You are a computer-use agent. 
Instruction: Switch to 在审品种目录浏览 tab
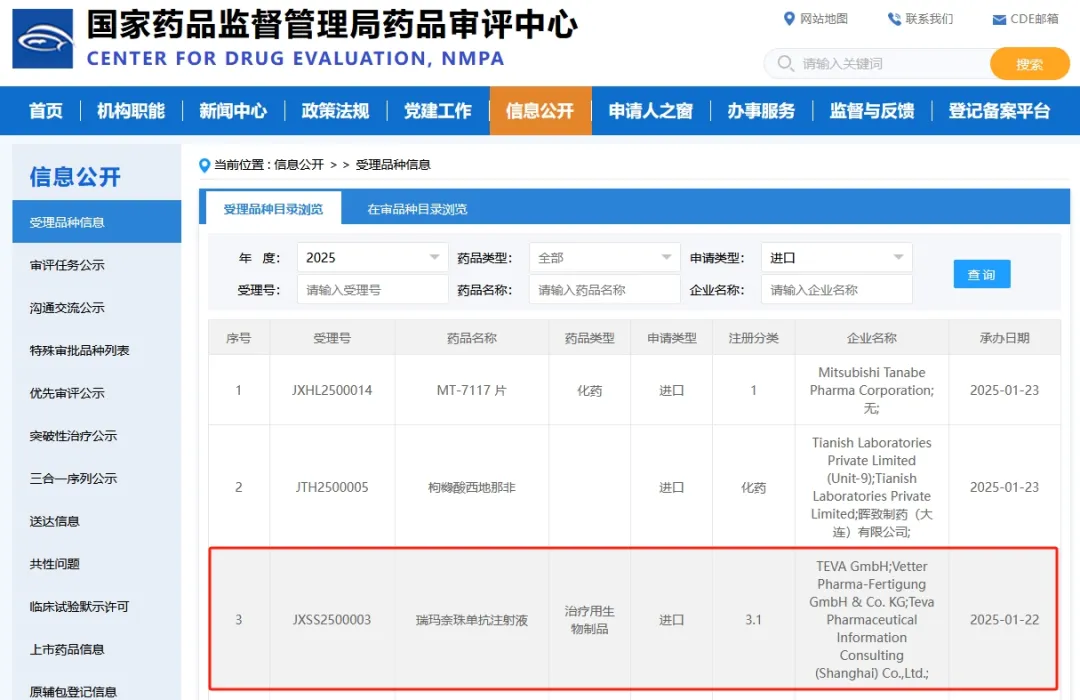pos(417,209)
